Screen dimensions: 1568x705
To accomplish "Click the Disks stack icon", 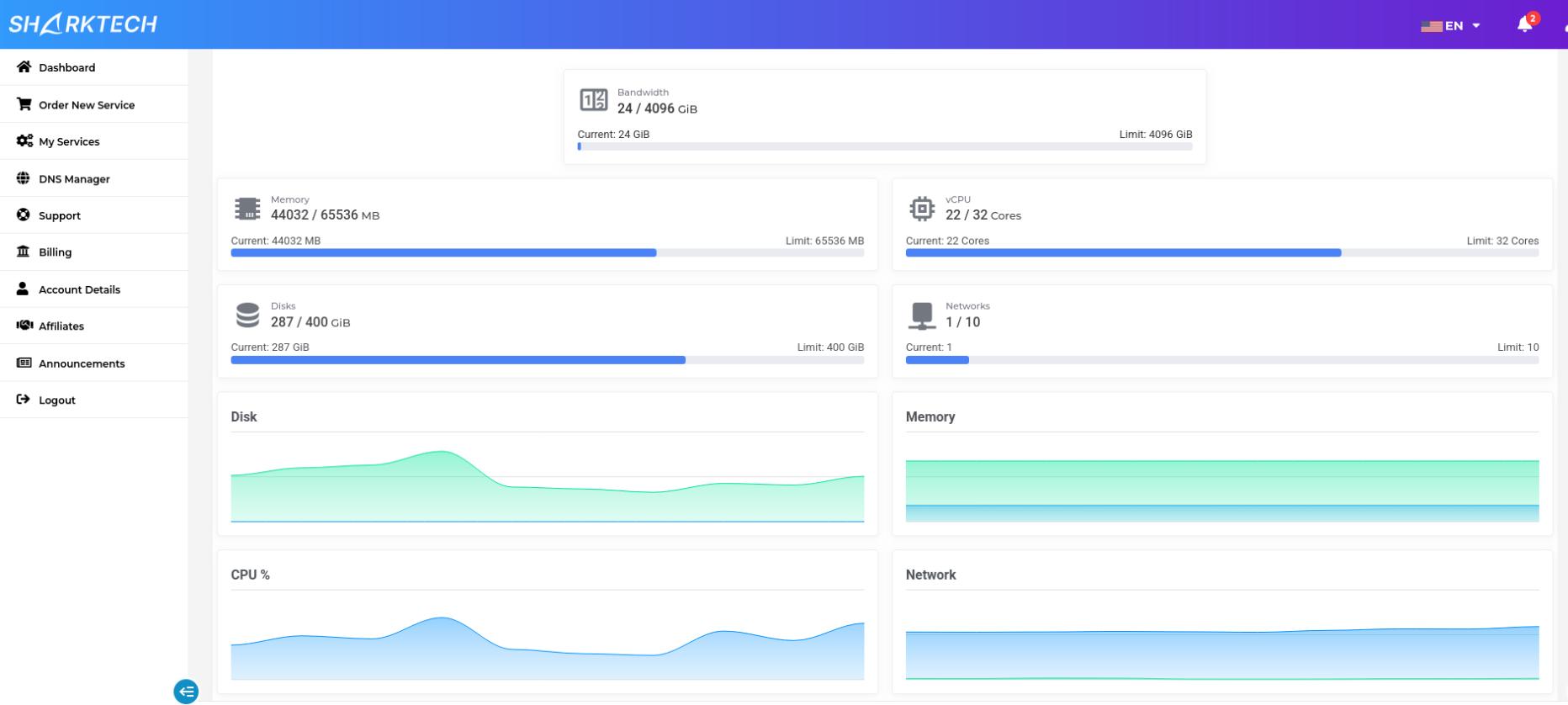I will pos(247,315).
